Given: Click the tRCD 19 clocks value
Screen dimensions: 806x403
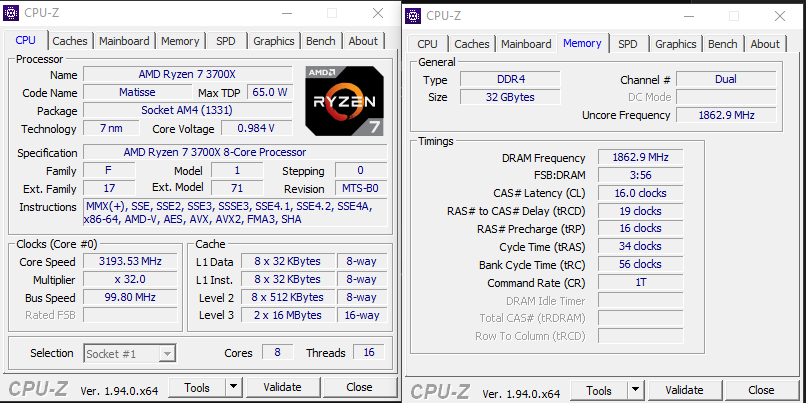Looking at the screenshot, I should click(x=640, y=211).
